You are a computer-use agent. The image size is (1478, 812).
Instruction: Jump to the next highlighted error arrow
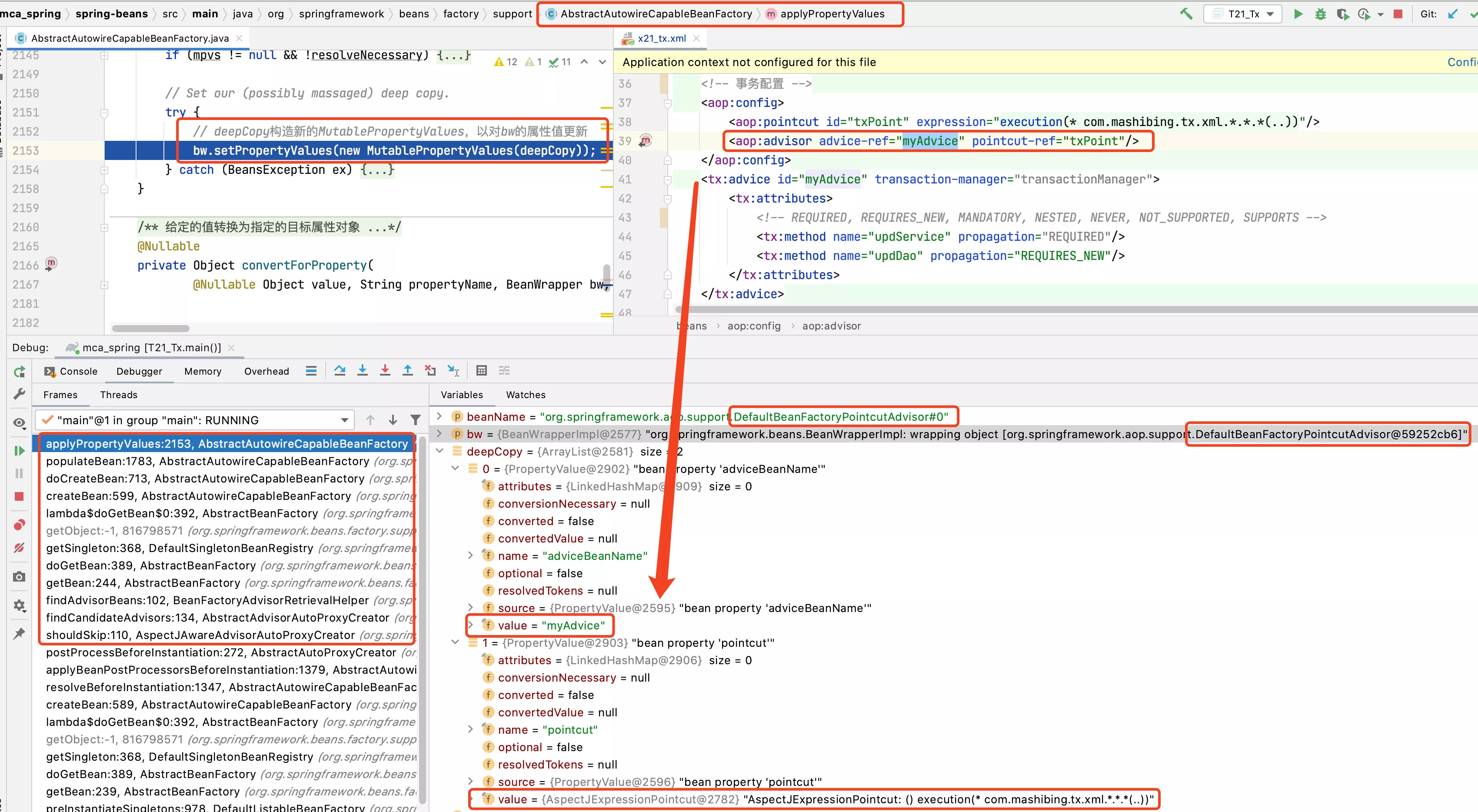603,62
